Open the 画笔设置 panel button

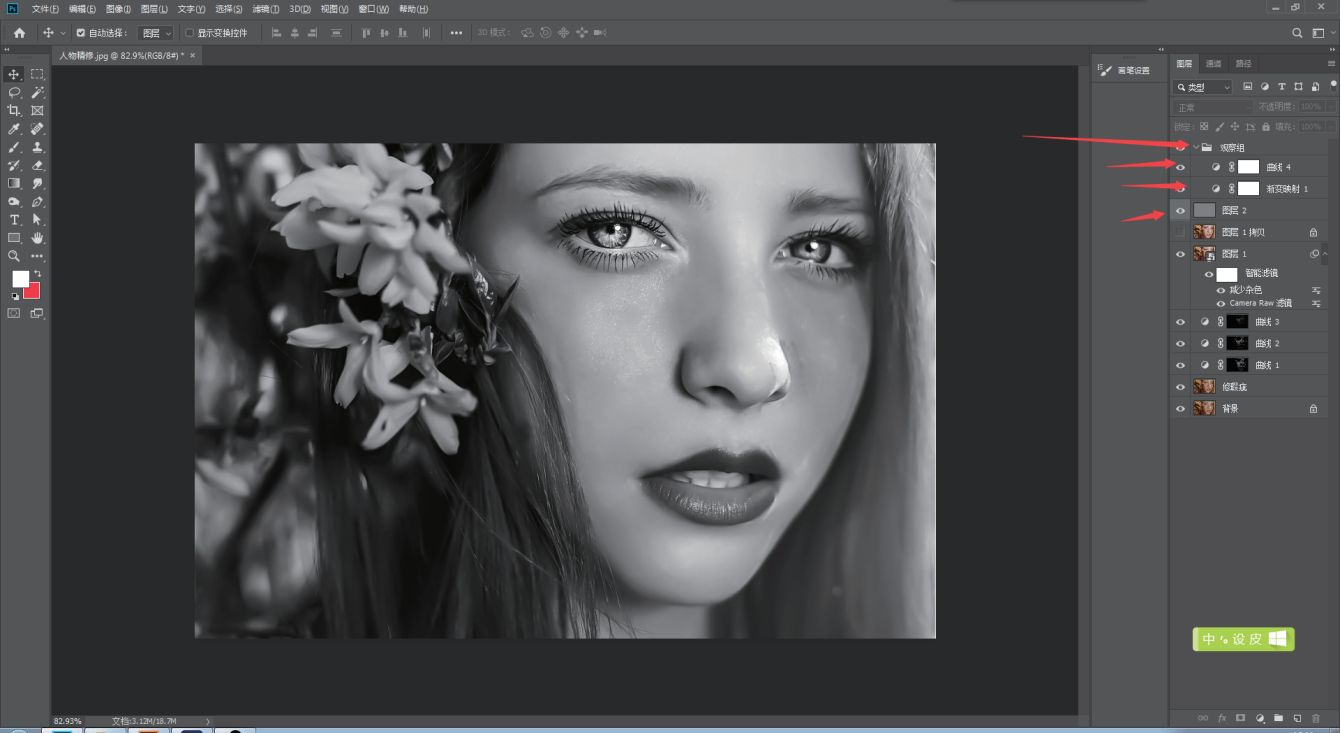[1125, 70]
